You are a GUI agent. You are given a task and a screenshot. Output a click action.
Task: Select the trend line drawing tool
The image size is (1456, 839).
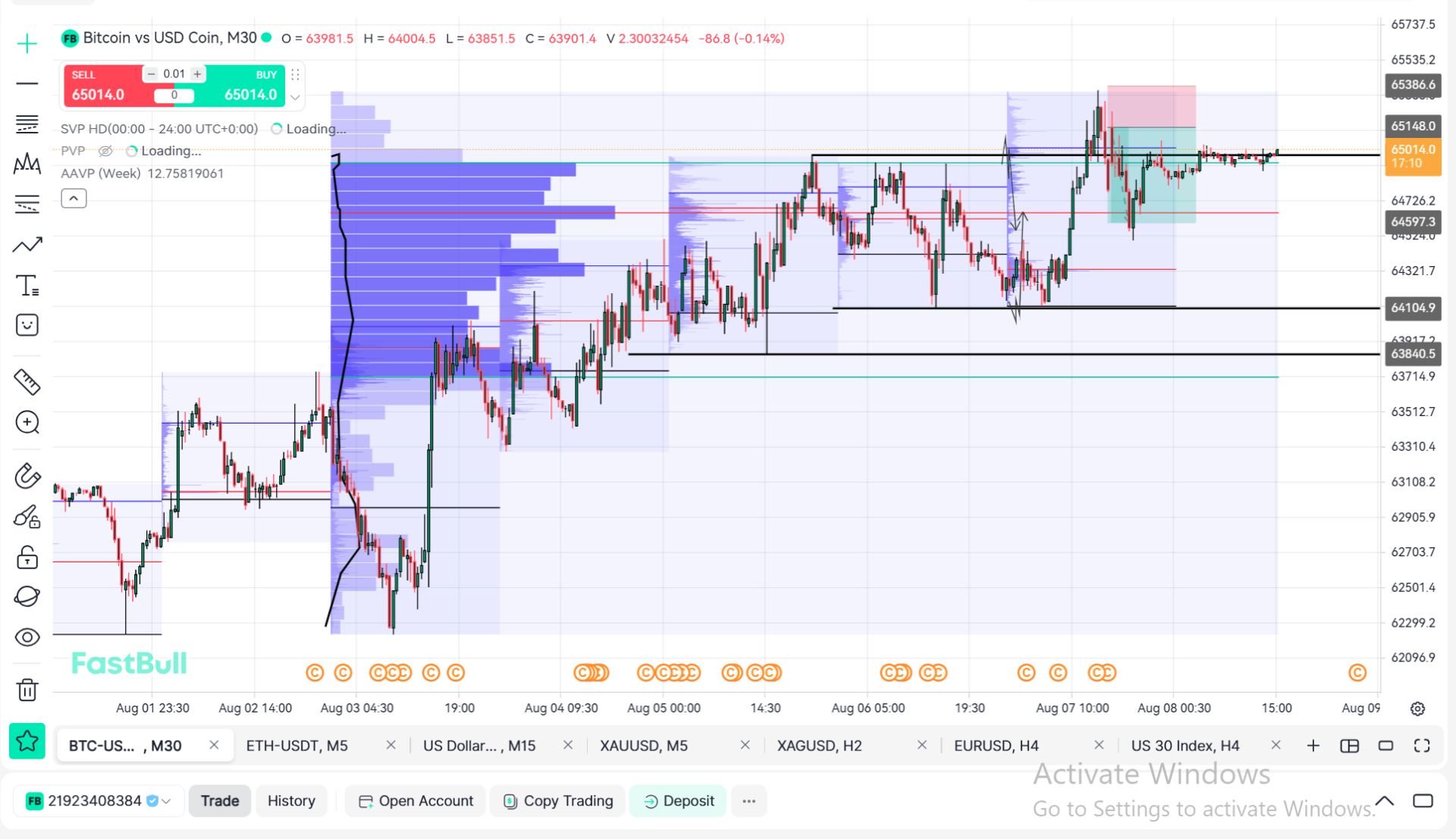(27, 245)
